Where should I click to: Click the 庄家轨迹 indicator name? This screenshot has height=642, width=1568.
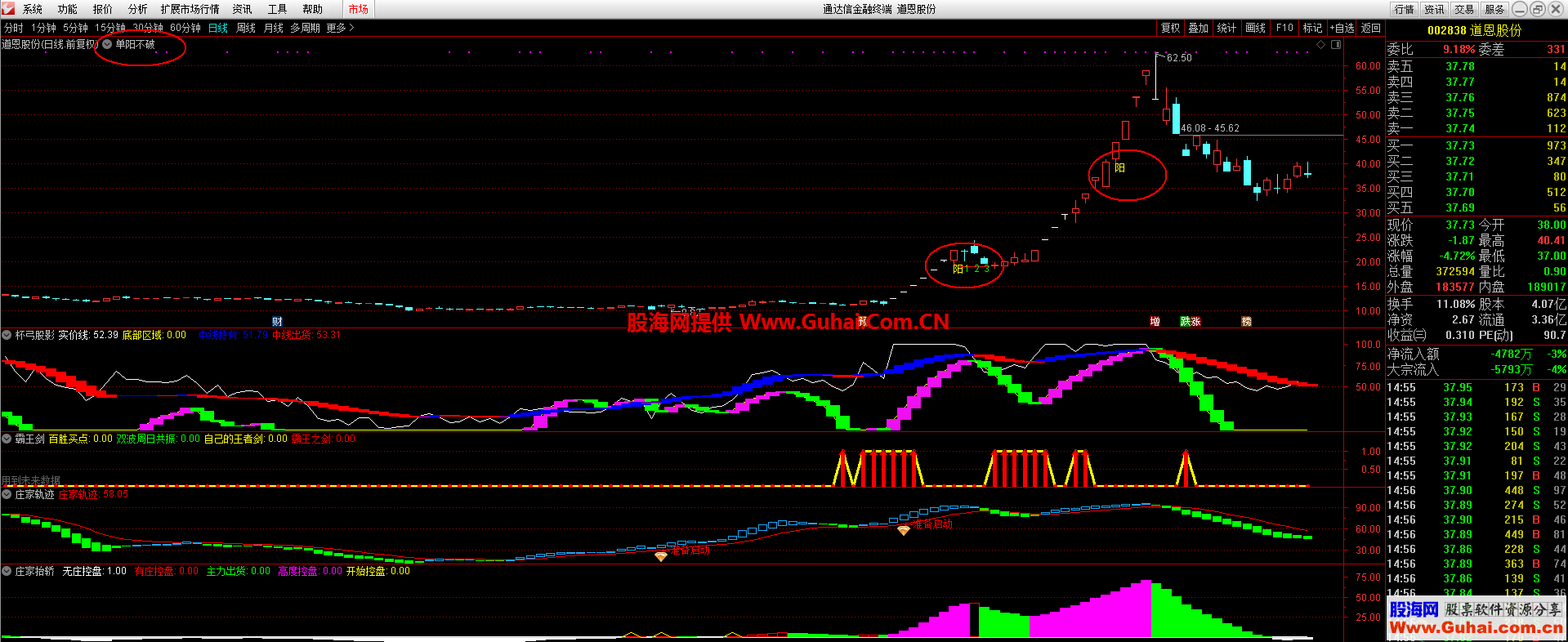35,494
